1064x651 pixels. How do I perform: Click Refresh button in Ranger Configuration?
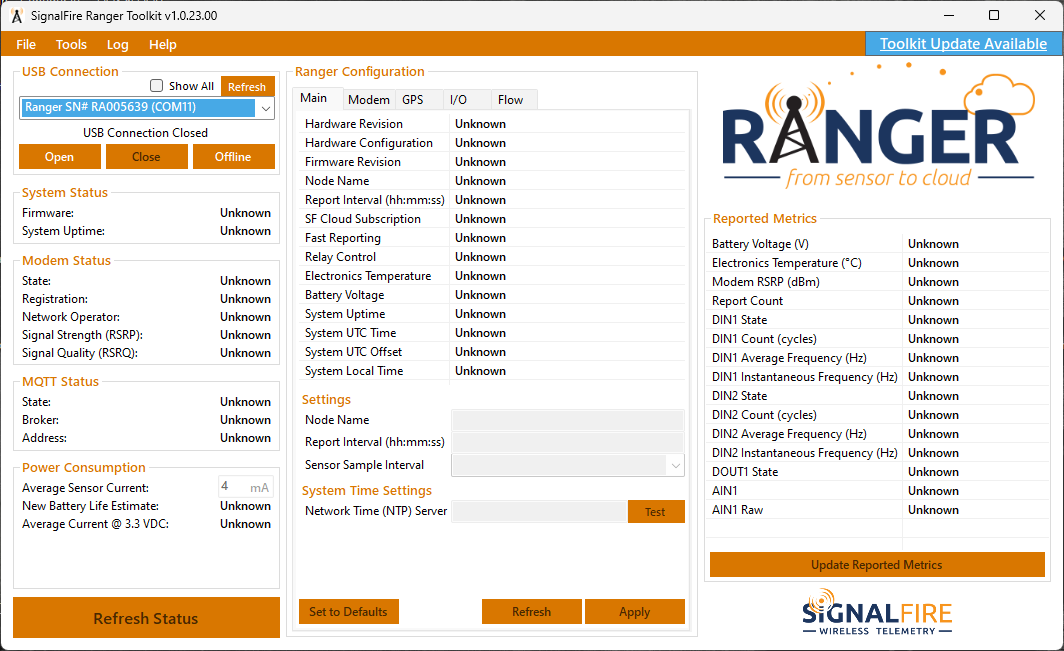click(531, 612)
